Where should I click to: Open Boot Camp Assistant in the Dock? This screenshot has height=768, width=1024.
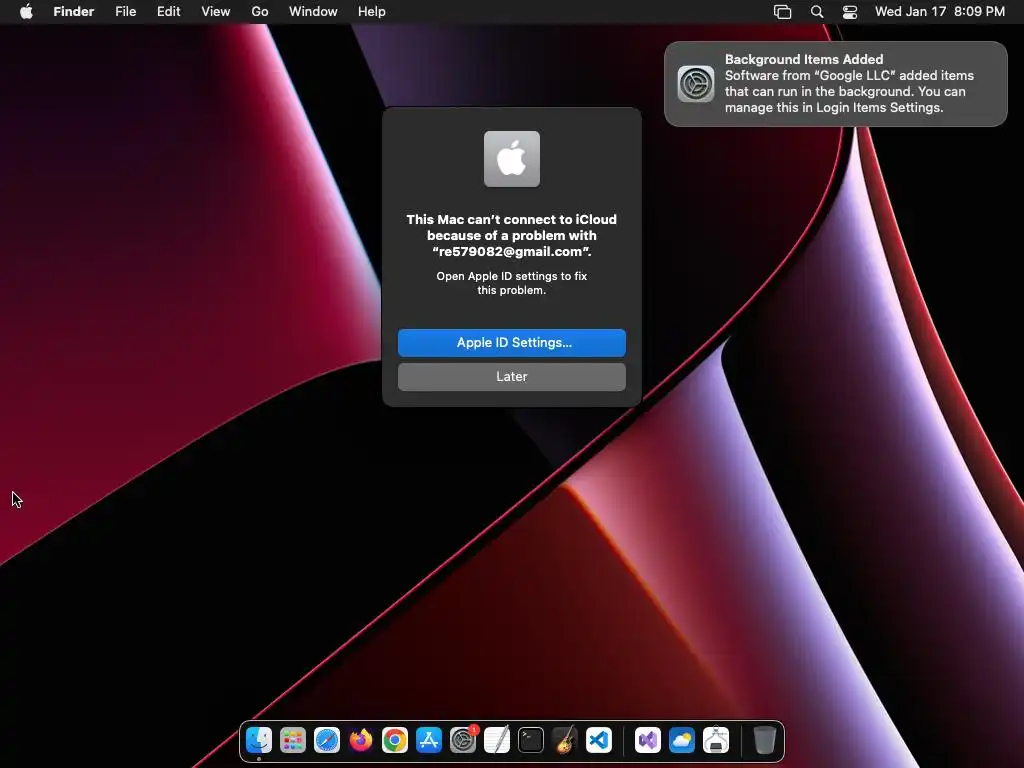point(716,741)
